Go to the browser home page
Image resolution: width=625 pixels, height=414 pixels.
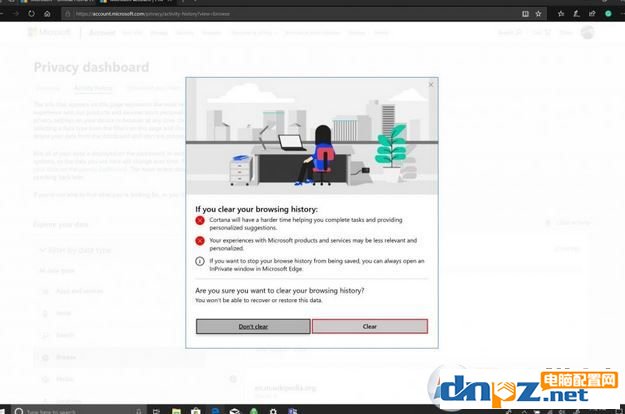click(x=47, y=14)
